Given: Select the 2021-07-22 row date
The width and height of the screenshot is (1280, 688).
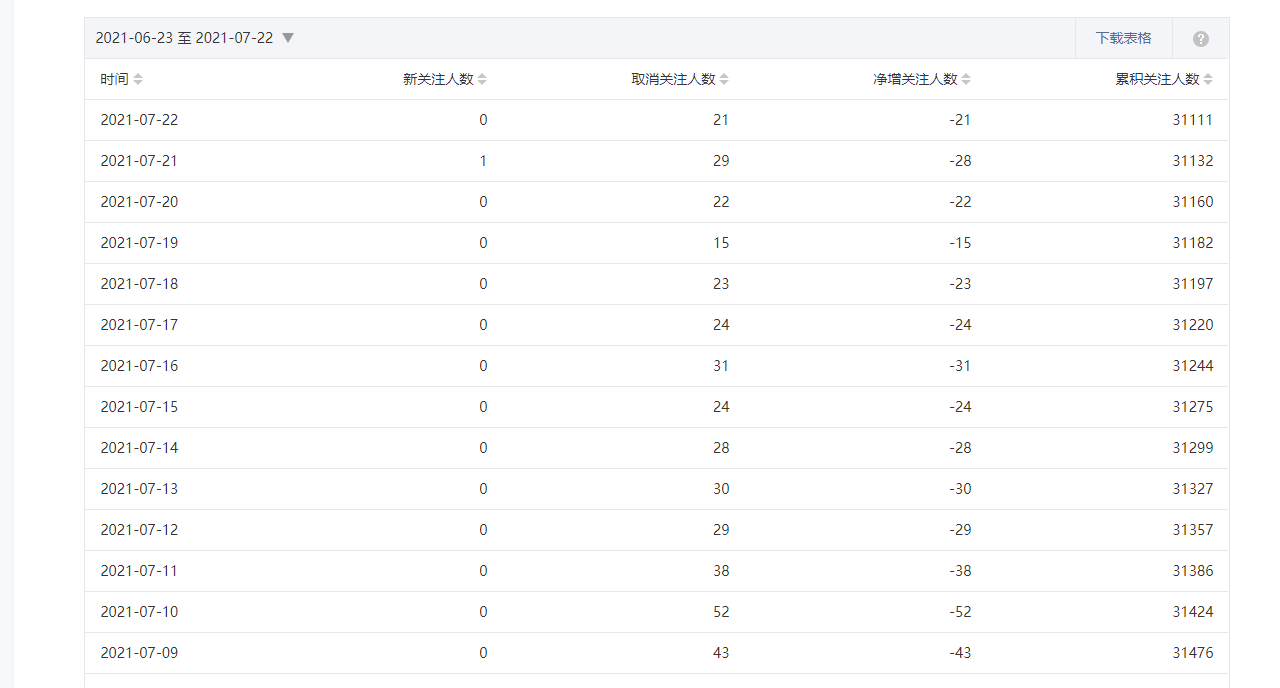Looking at the screenshot, I should (139, 120).
